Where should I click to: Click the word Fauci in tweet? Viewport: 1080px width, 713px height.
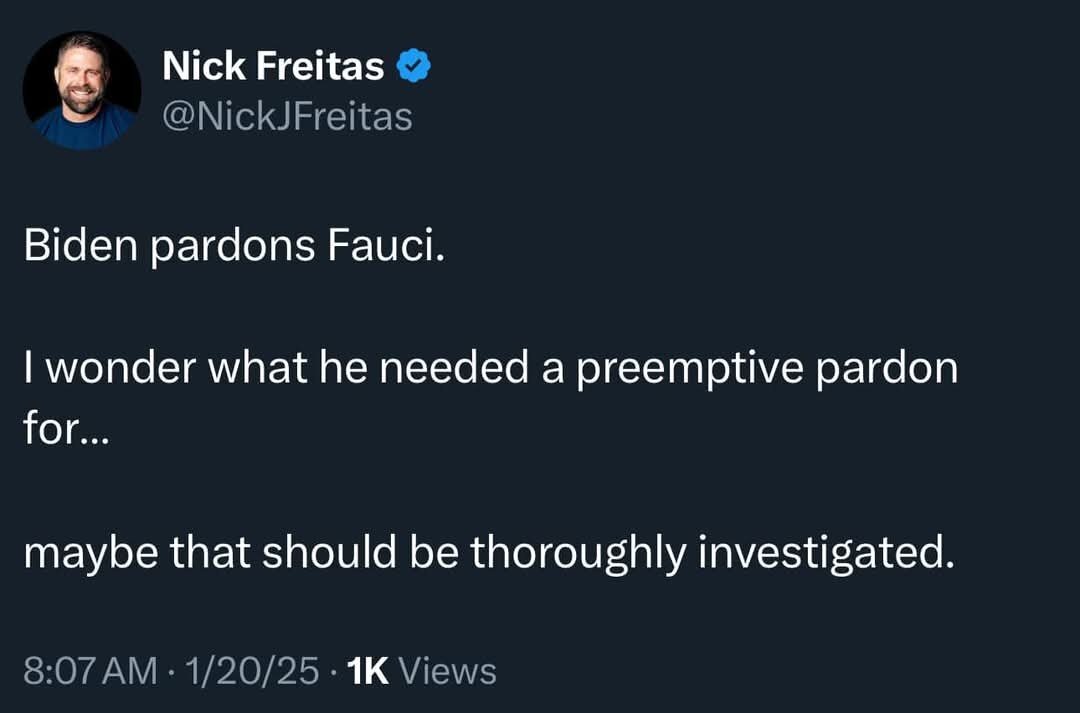383,247
